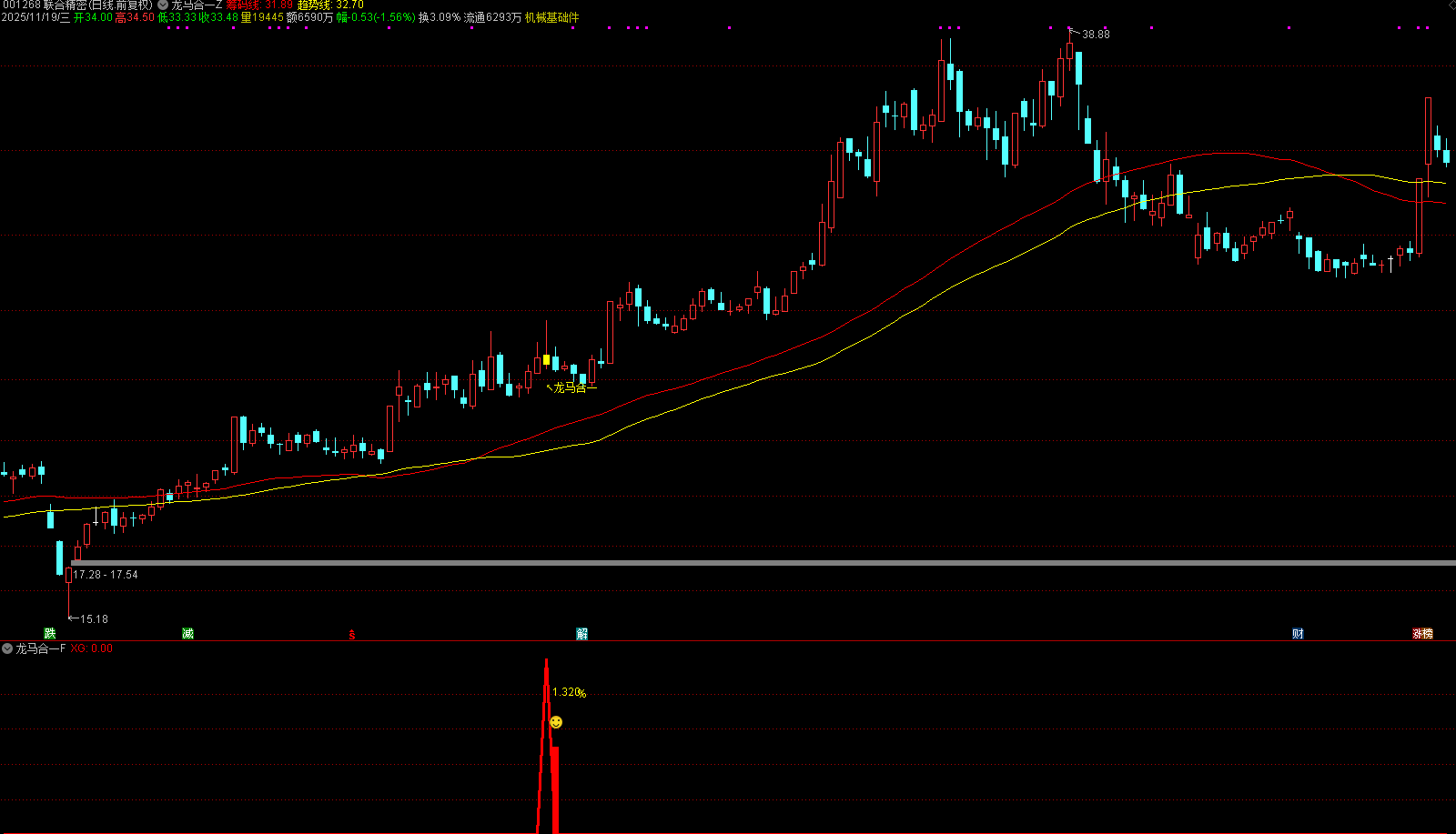Image resolution: width=1456 pixels, height=834 pixels.
Task: Click the red spike in 龙马合一F panel
Action: (547, 746)
